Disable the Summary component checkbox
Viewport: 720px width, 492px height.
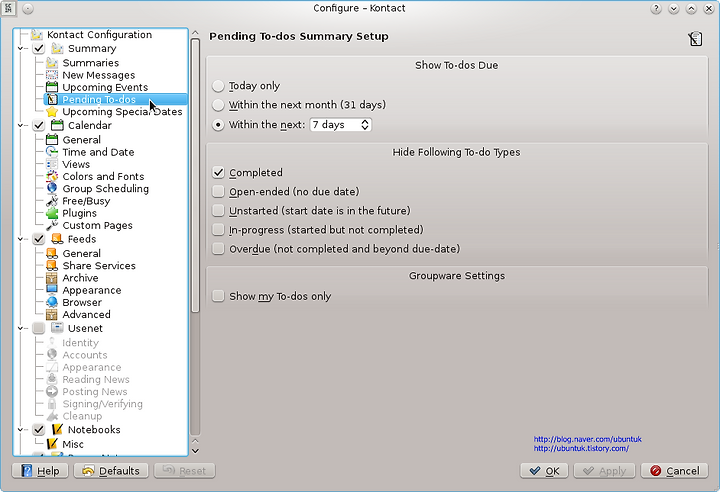point(39,48)
